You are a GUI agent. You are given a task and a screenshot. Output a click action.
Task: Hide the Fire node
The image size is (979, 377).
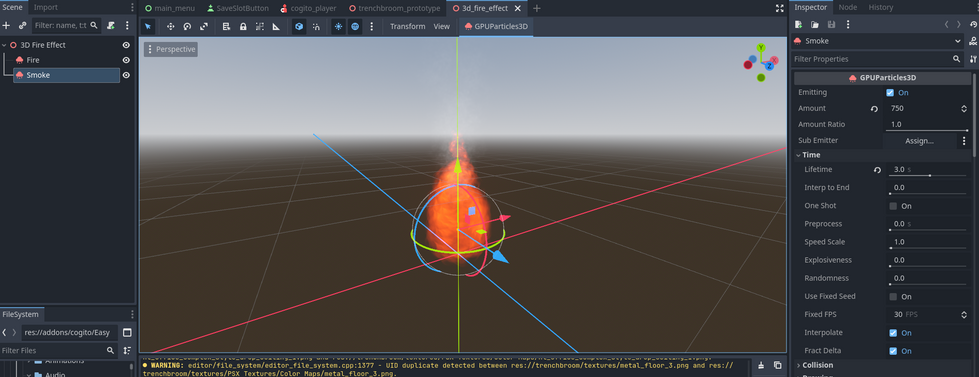click(x=126, y=60)
